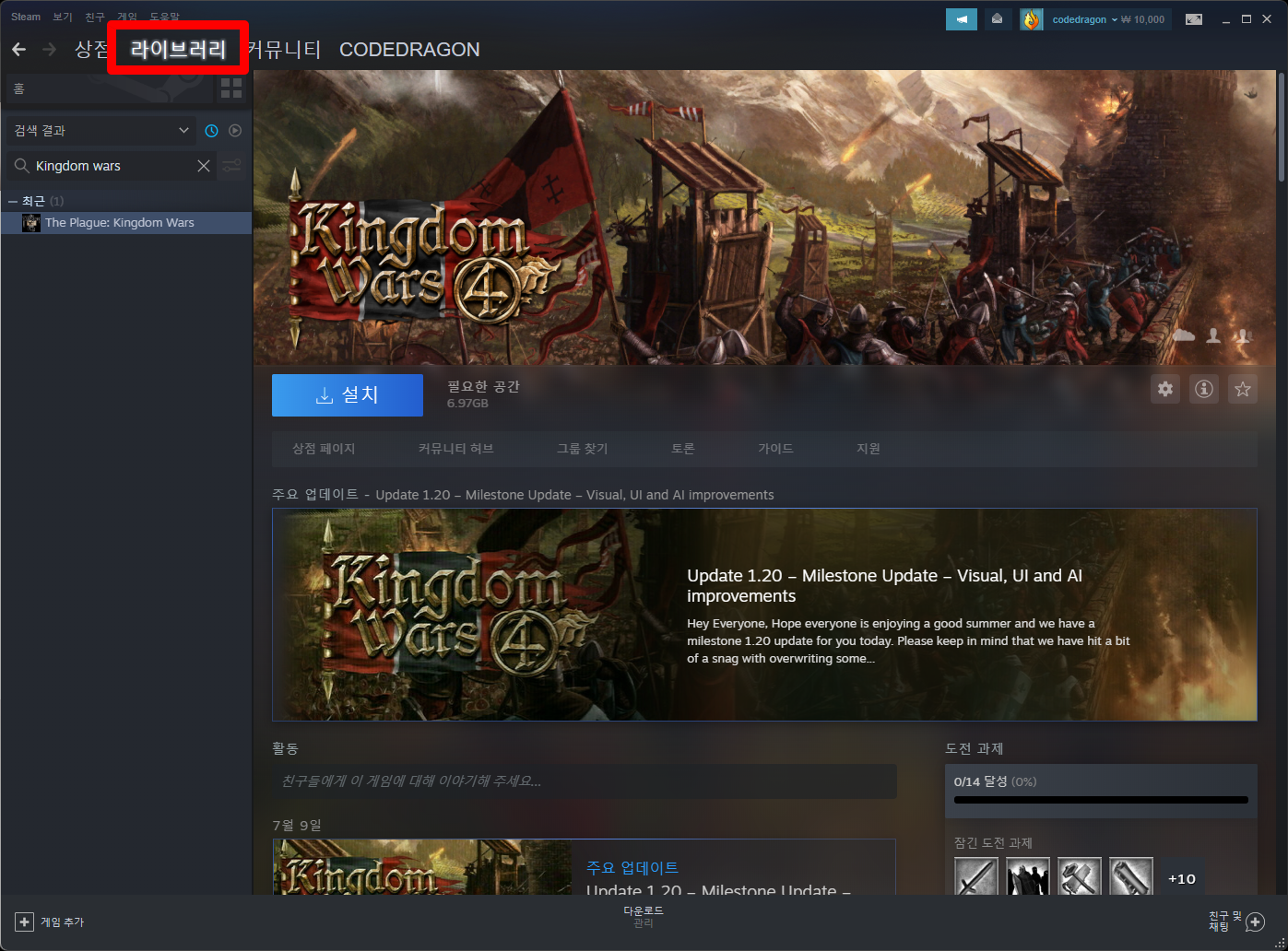
Task: Show the +10 more hidden achievements
Action: point(1182,878)
